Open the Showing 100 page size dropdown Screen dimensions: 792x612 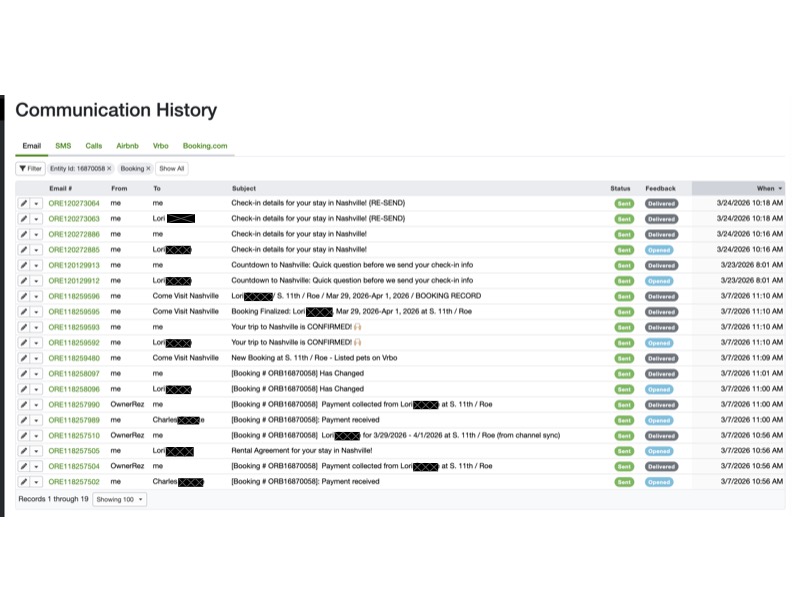click(119, 499)
